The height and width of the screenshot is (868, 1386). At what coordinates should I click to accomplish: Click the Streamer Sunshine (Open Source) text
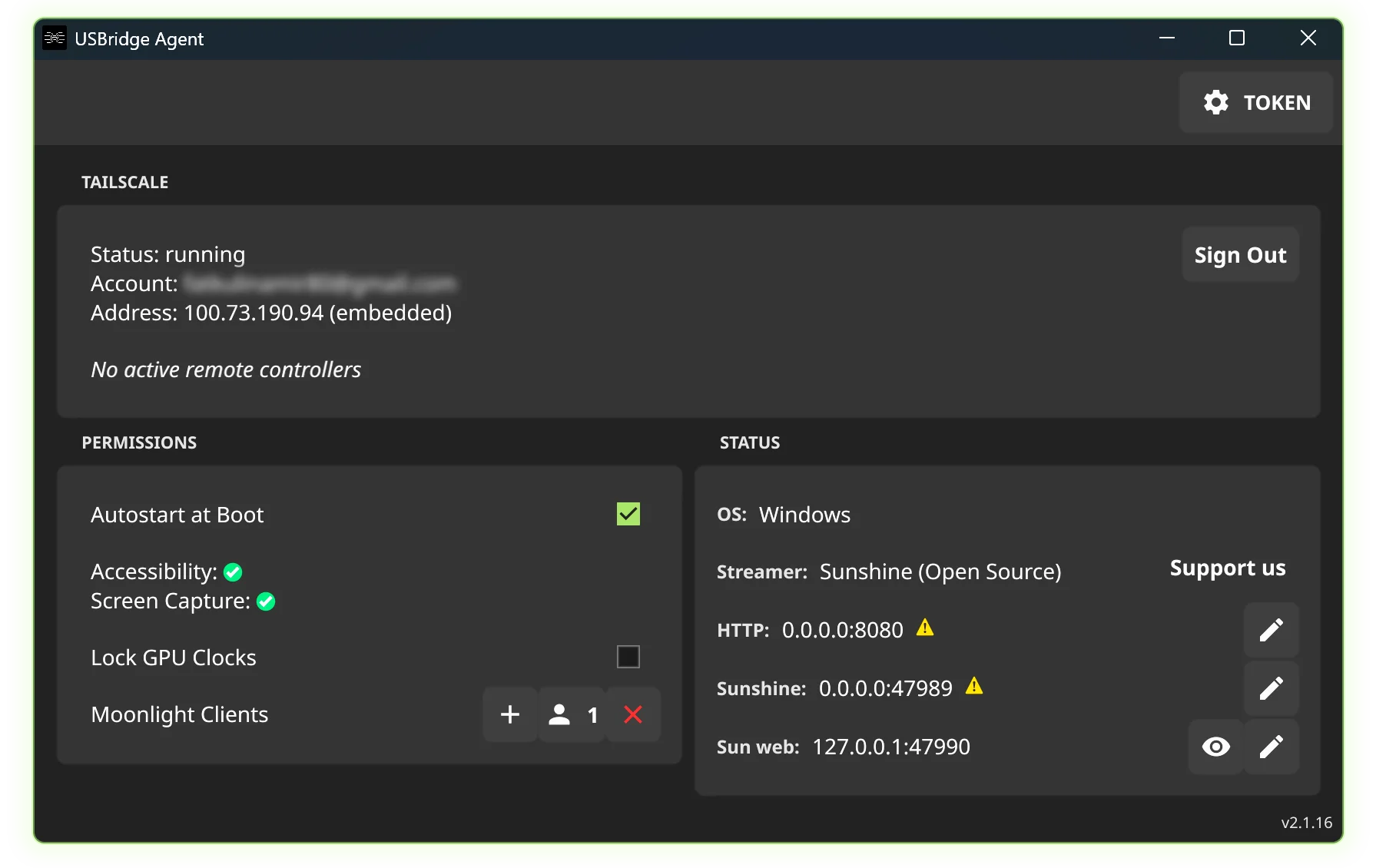940,572
